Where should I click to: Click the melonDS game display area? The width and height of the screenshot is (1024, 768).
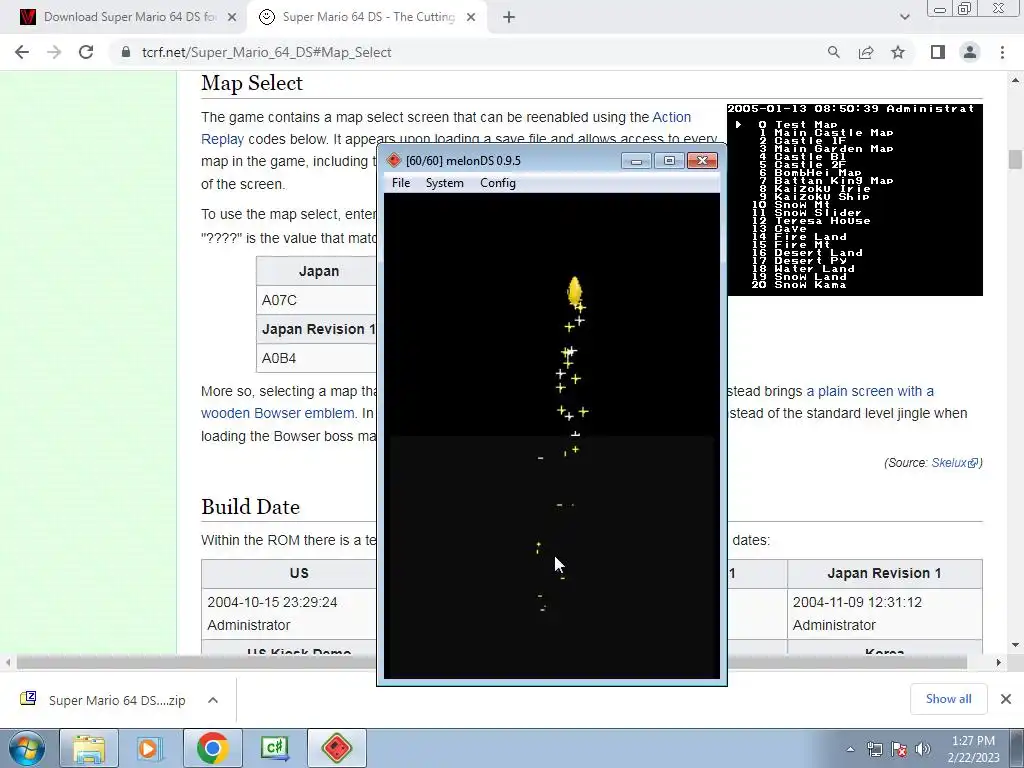coord(552,436)
